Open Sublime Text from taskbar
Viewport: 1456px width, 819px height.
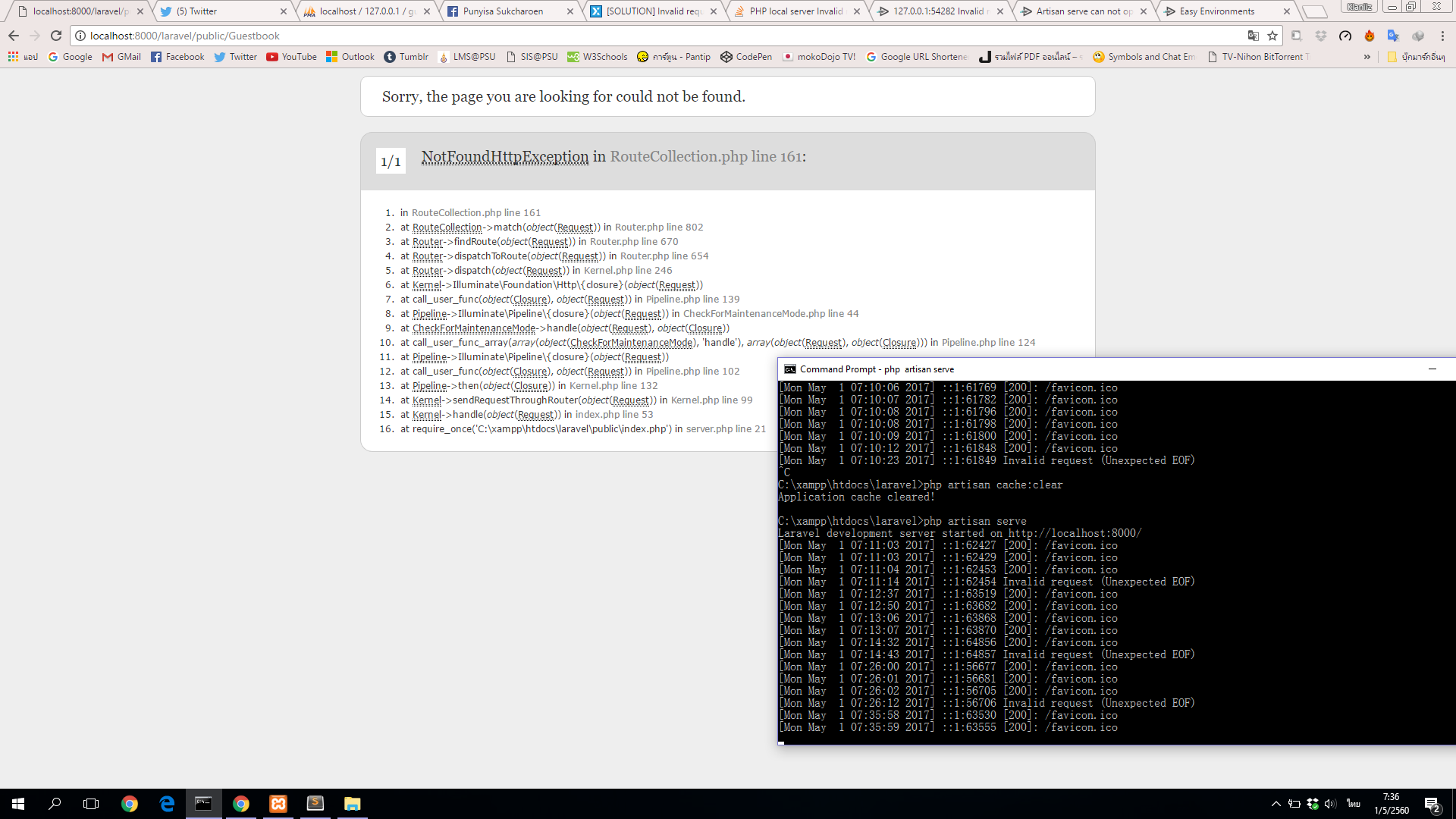(x=315, y=804)
